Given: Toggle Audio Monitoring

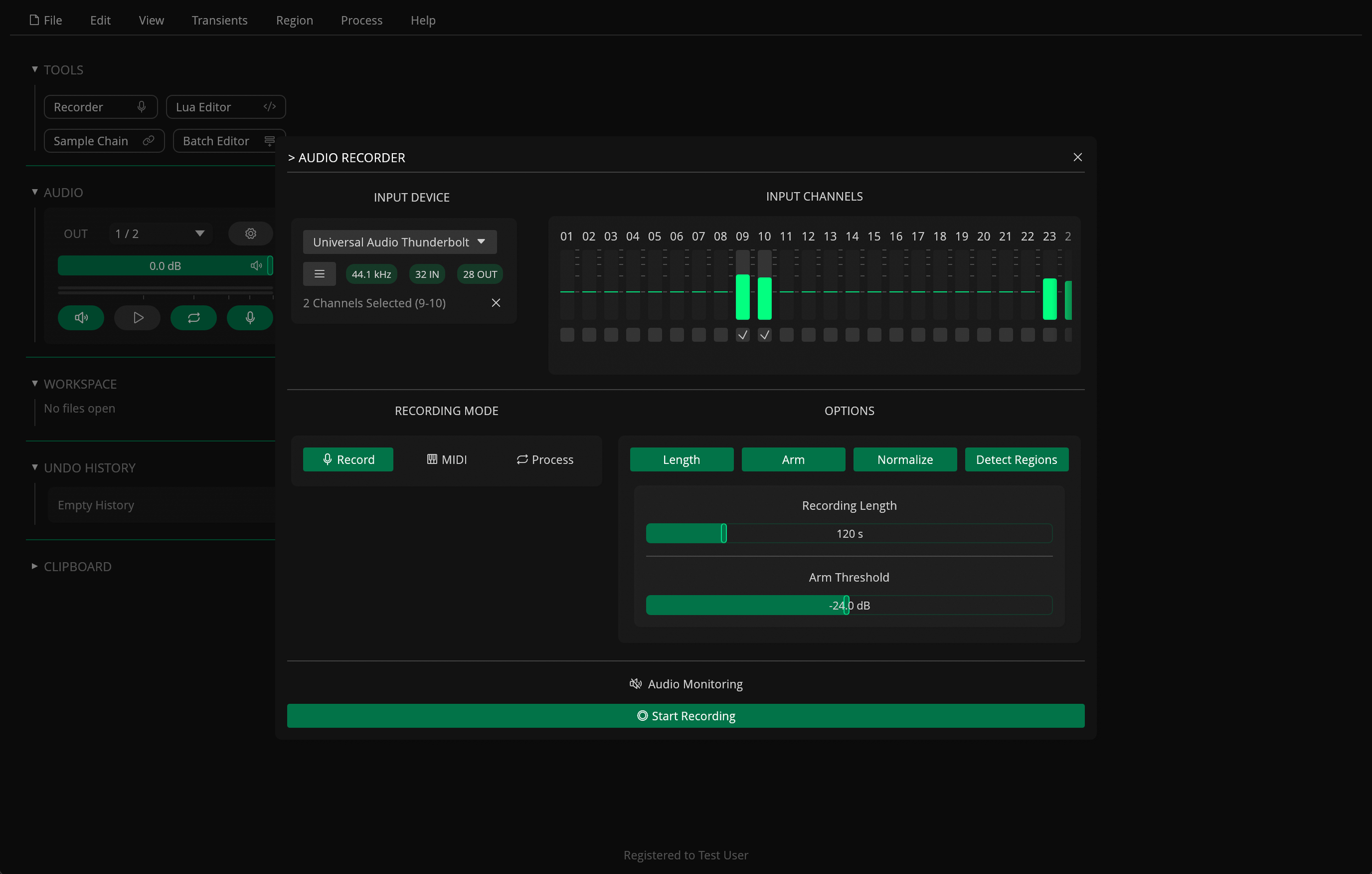Looking at the screenshot, I should point(686,683).
